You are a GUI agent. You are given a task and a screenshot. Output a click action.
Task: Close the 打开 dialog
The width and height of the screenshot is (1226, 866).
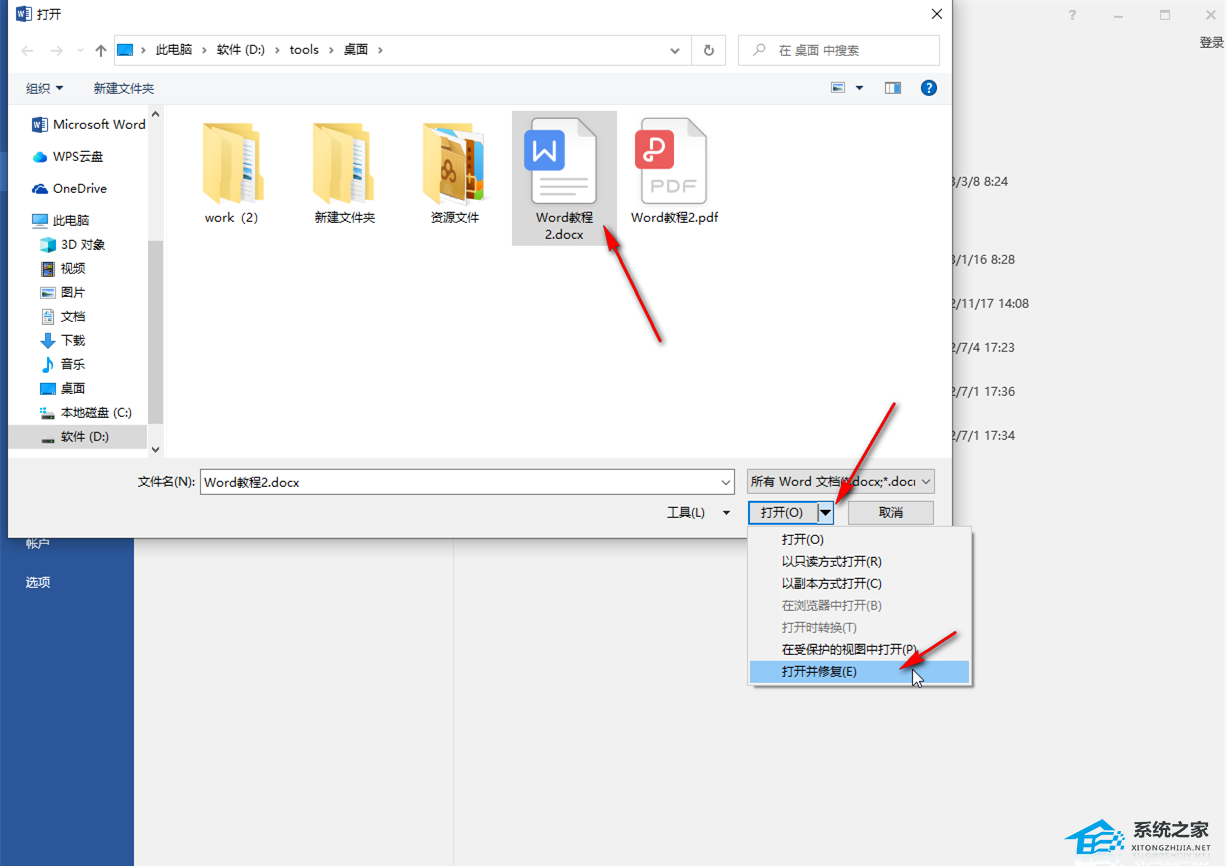[x=937, y=14]
